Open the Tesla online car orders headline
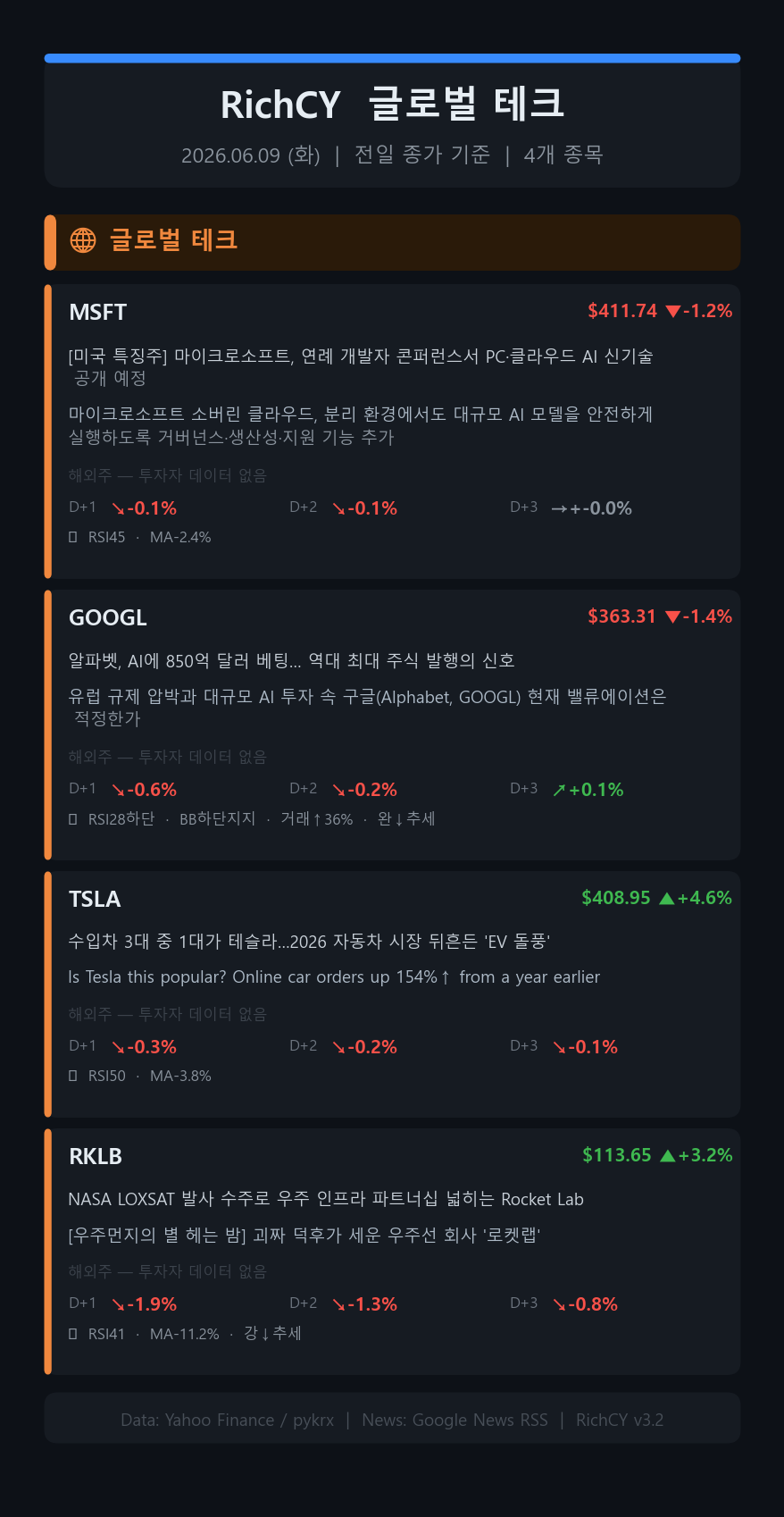The height and width of the screenshot is (1517, 784). 334,977
